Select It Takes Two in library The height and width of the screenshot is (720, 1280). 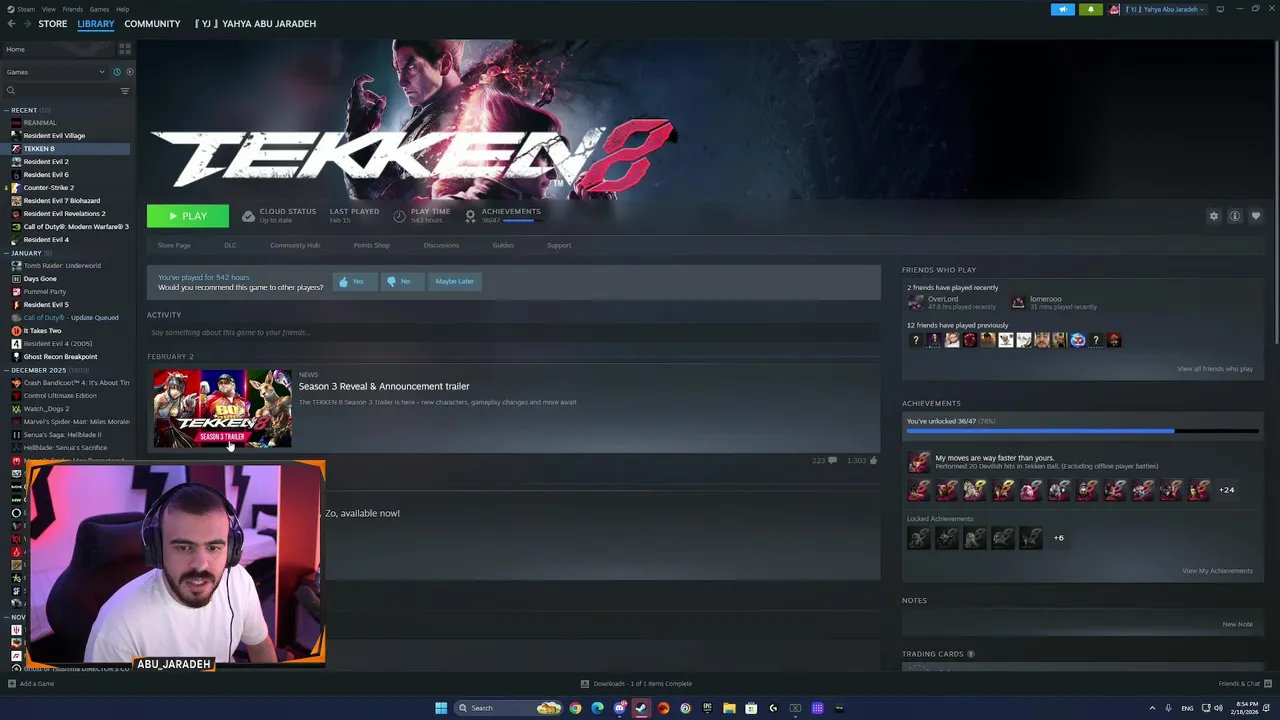click(42, 331)
